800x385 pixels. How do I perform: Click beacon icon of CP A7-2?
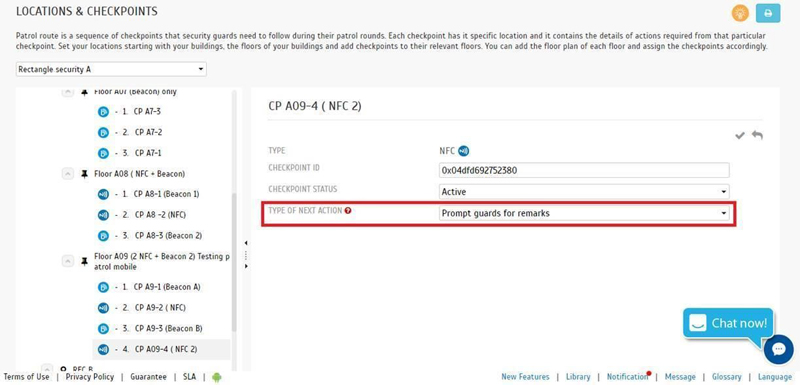[103, 133]
